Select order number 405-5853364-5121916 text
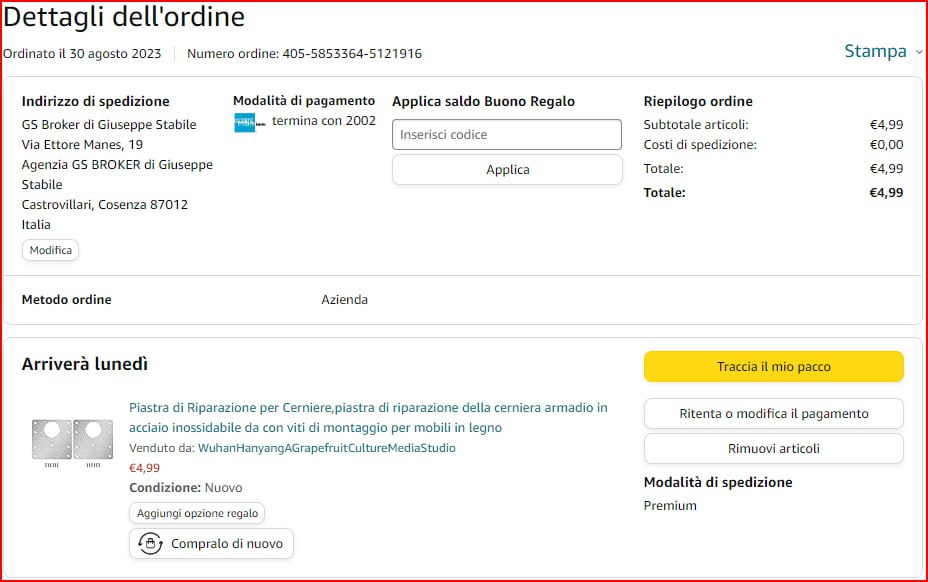The width and height of the screenshot is (928, 582). [352, 54]
